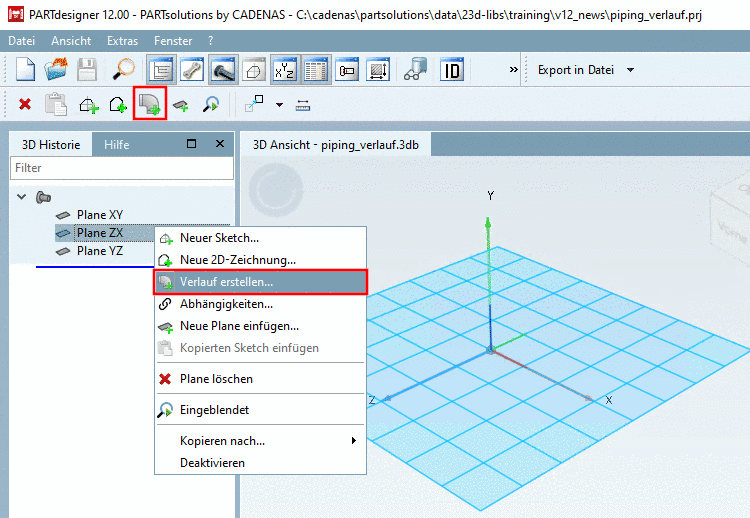This screenshot has height=518, width=750.
Task: Open dropdown arrow beside connection point icon
Action: (x=279, y=105)
